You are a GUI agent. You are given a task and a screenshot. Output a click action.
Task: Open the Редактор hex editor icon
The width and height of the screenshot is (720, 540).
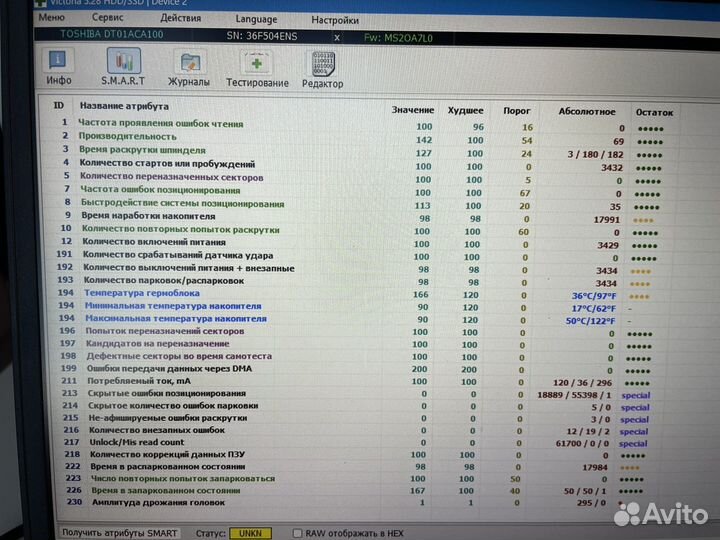click(x=323, y=67)
